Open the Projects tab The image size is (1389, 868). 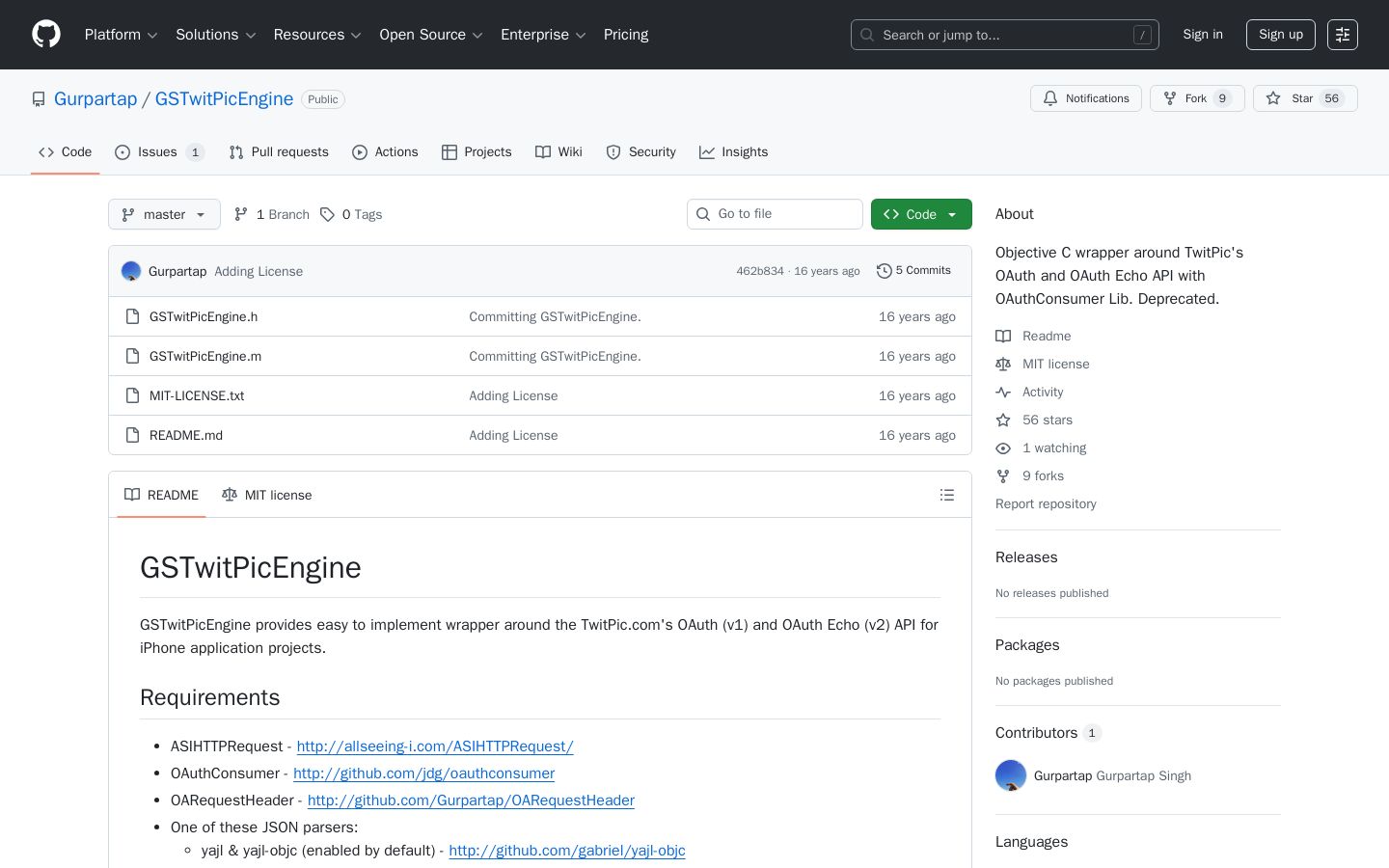point(477,152)
